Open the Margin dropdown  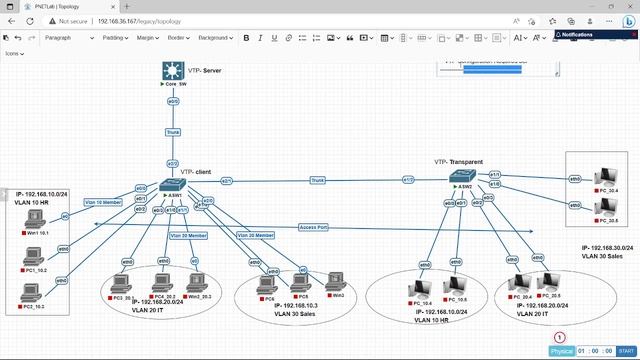(147, 38)
